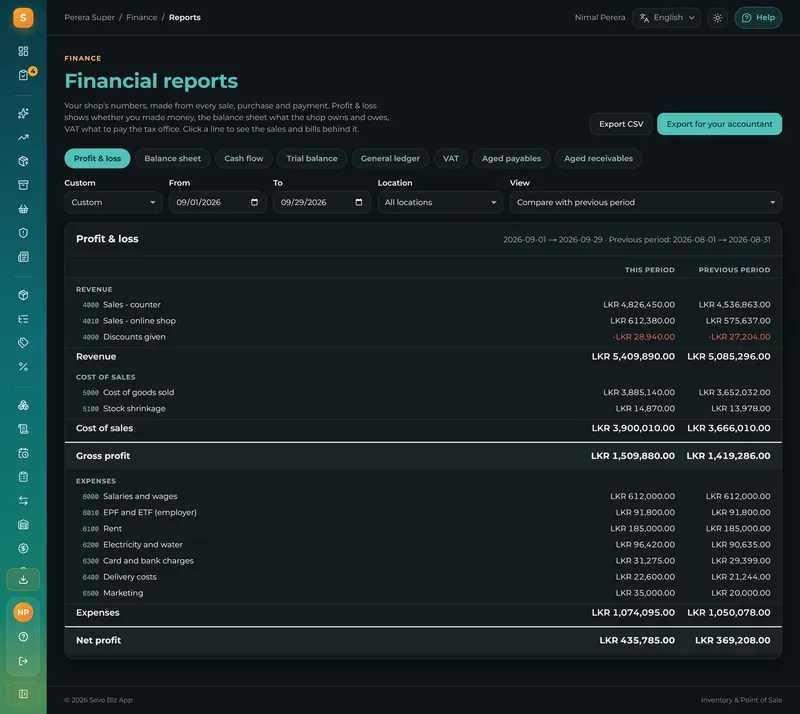This screenshot has height=714, width=800.
Task: Open the Sales - online shop line
Action: (x=423, y=321)
